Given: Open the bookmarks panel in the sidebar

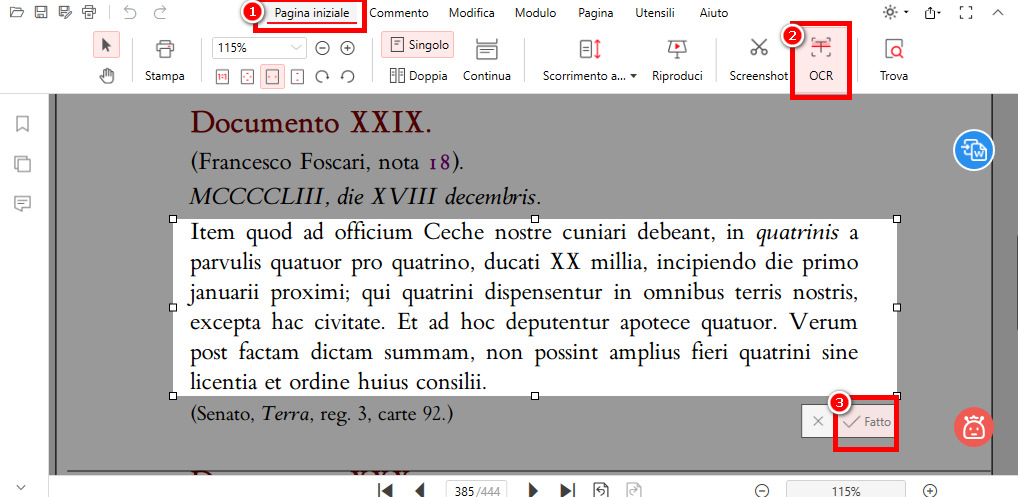Looking at the screenshot, I should [23, 124].
